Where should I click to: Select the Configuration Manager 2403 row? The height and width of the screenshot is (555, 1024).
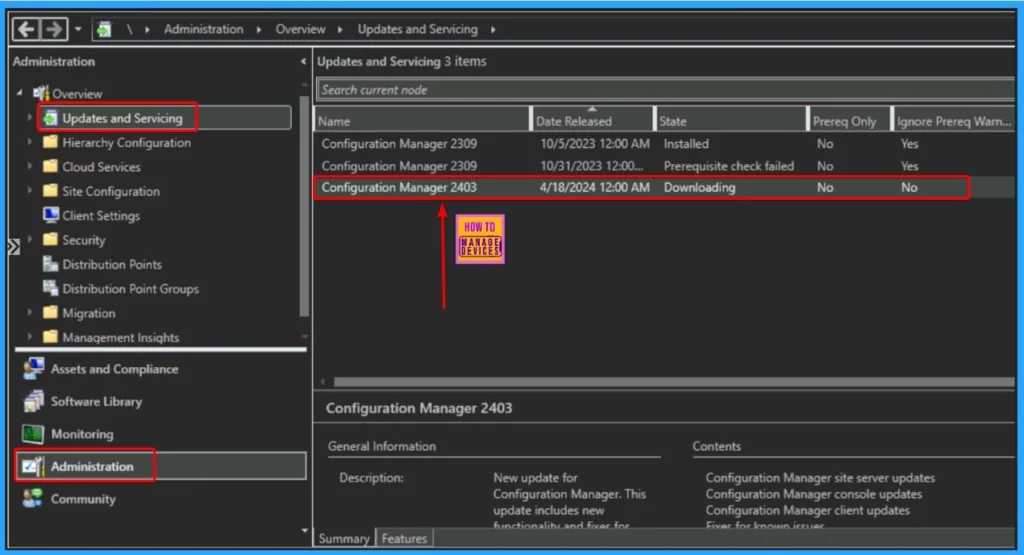(665, 187)
